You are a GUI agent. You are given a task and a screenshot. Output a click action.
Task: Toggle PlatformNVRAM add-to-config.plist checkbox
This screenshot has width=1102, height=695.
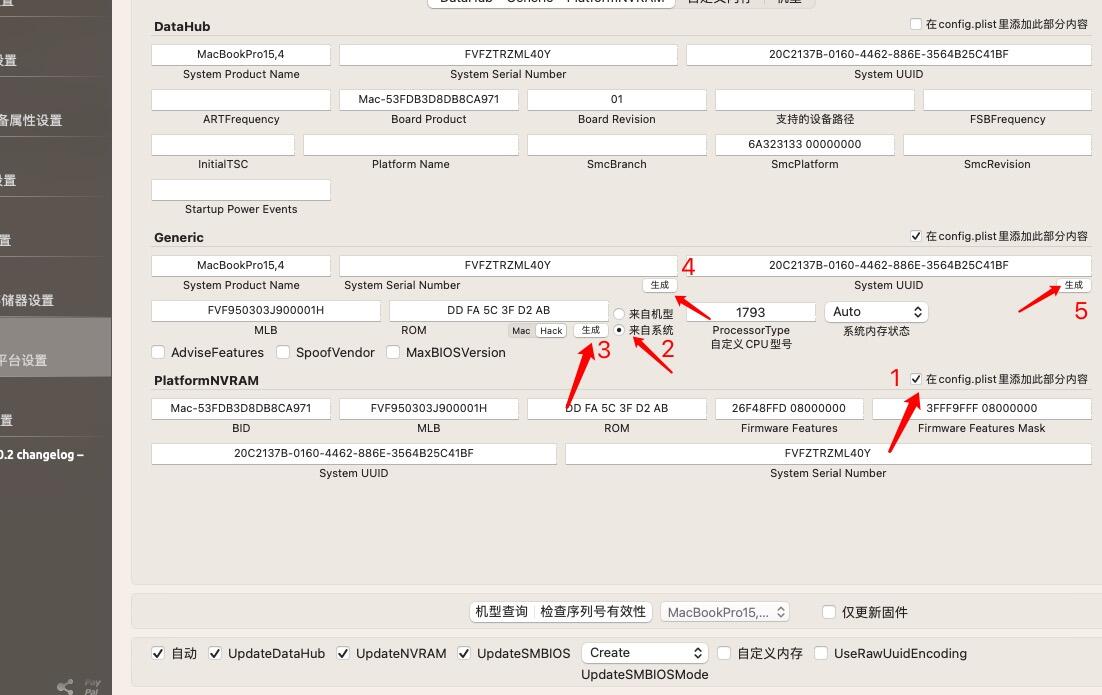point(916,379)
